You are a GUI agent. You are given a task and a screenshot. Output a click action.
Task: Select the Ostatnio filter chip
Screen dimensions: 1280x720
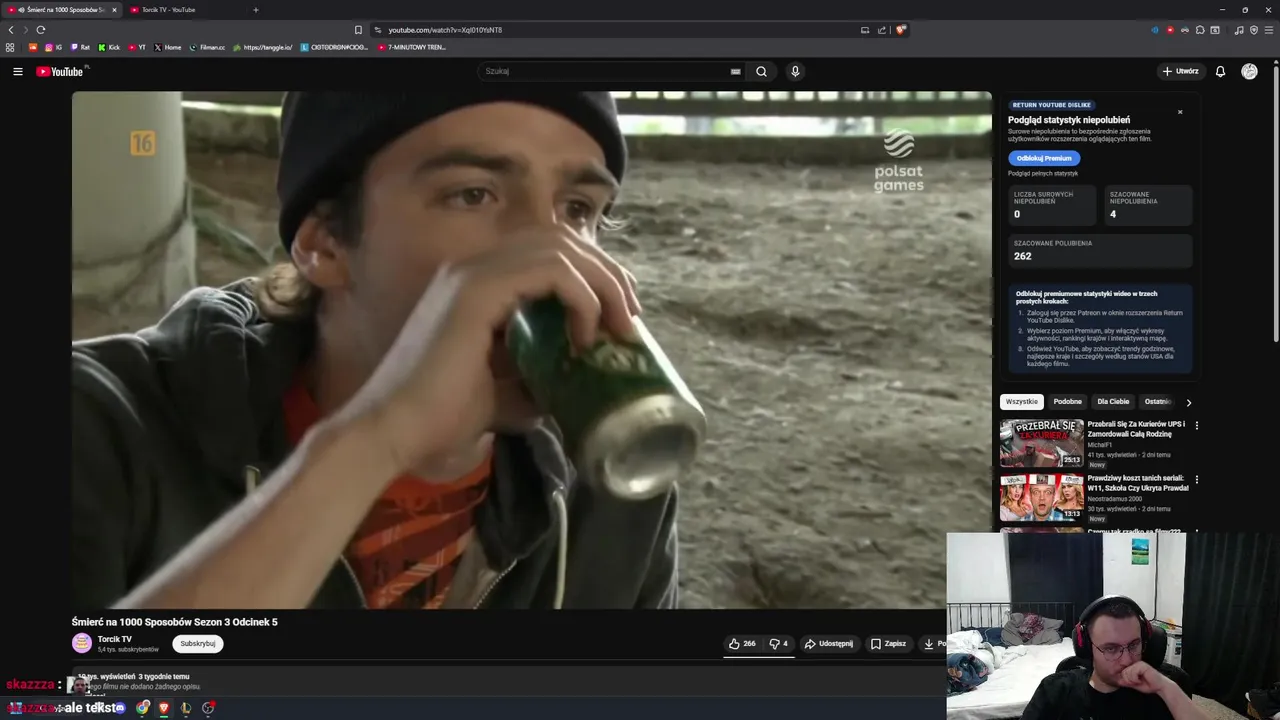pyautogui.click(x=1157, y=402)
